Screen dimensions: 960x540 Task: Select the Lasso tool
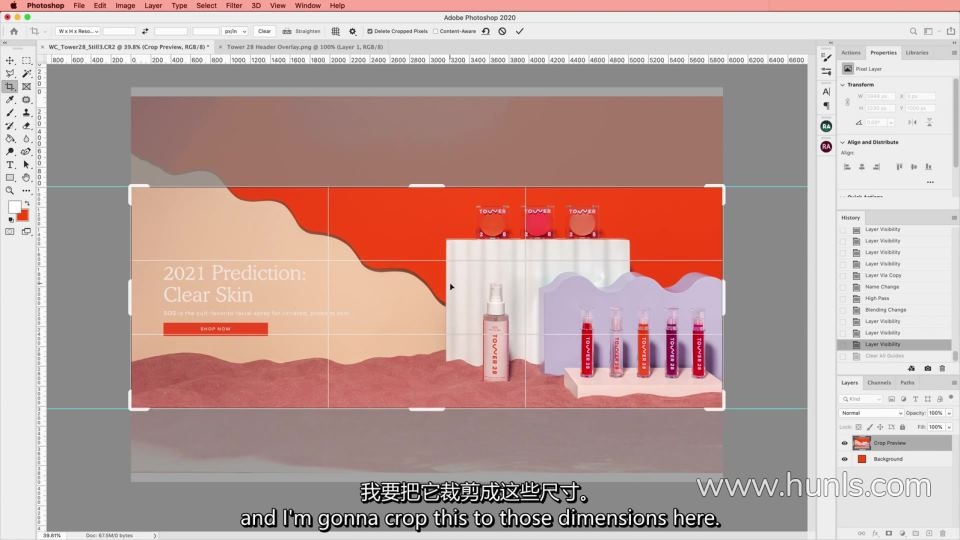tap(10, 73)
